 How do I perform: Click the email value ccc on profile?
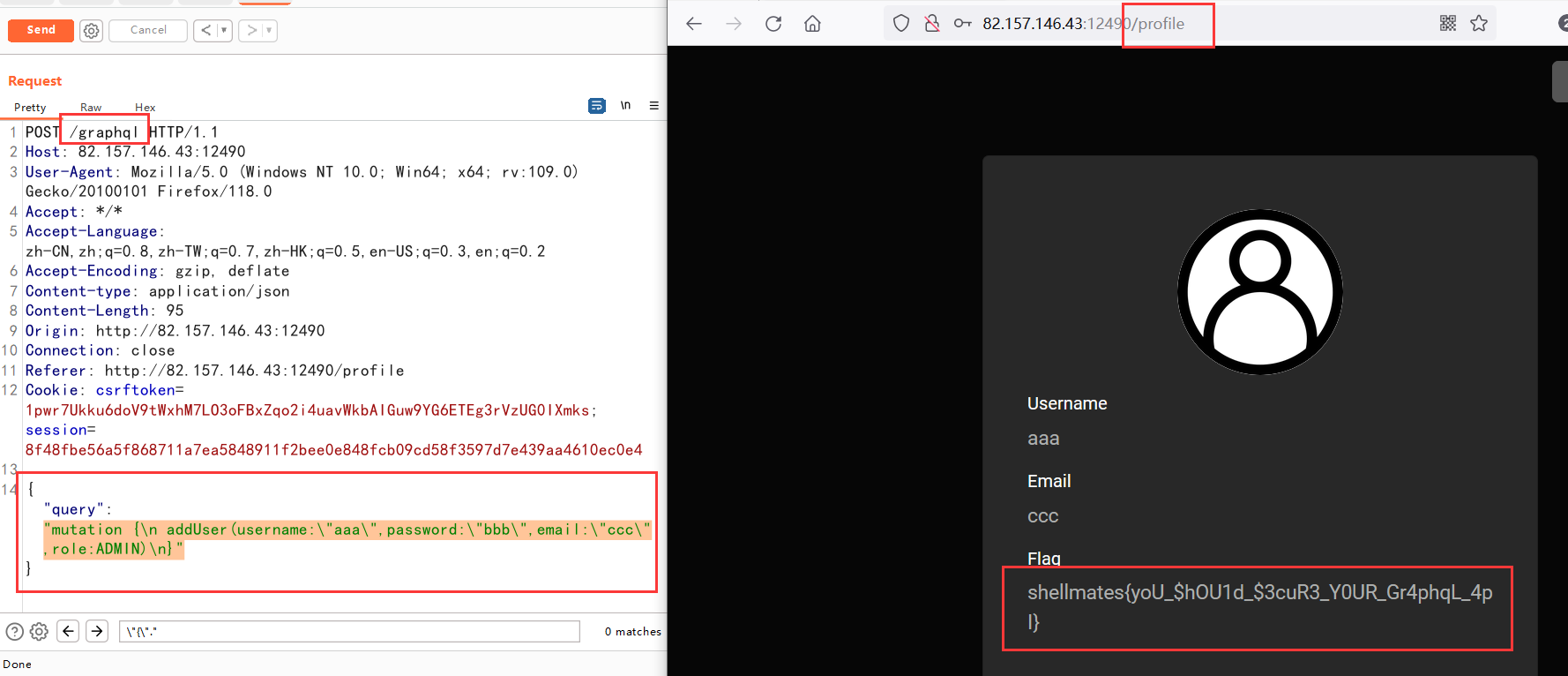click(x=1042, y=516)
